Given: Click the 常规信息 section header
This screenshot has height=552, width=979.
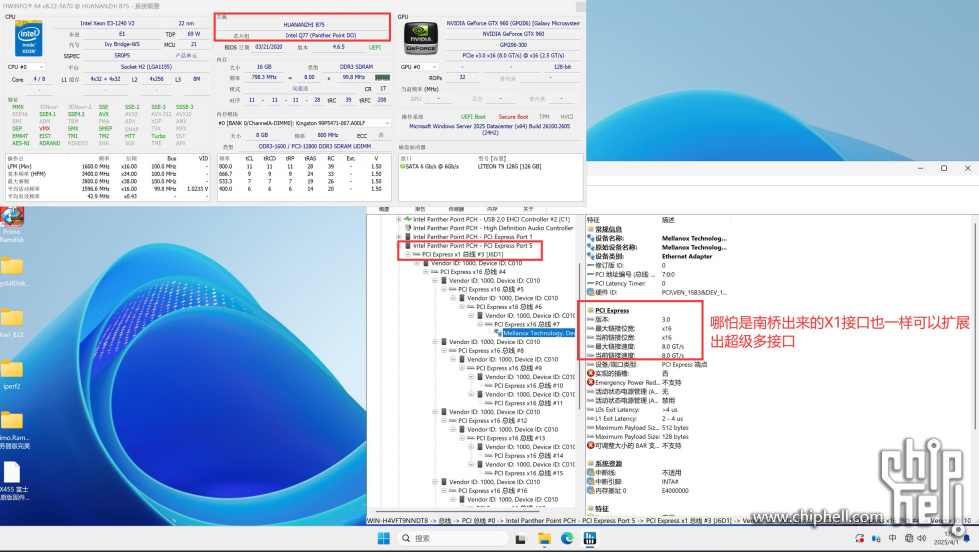Looking at the screenshot, I should click(608, 229).
